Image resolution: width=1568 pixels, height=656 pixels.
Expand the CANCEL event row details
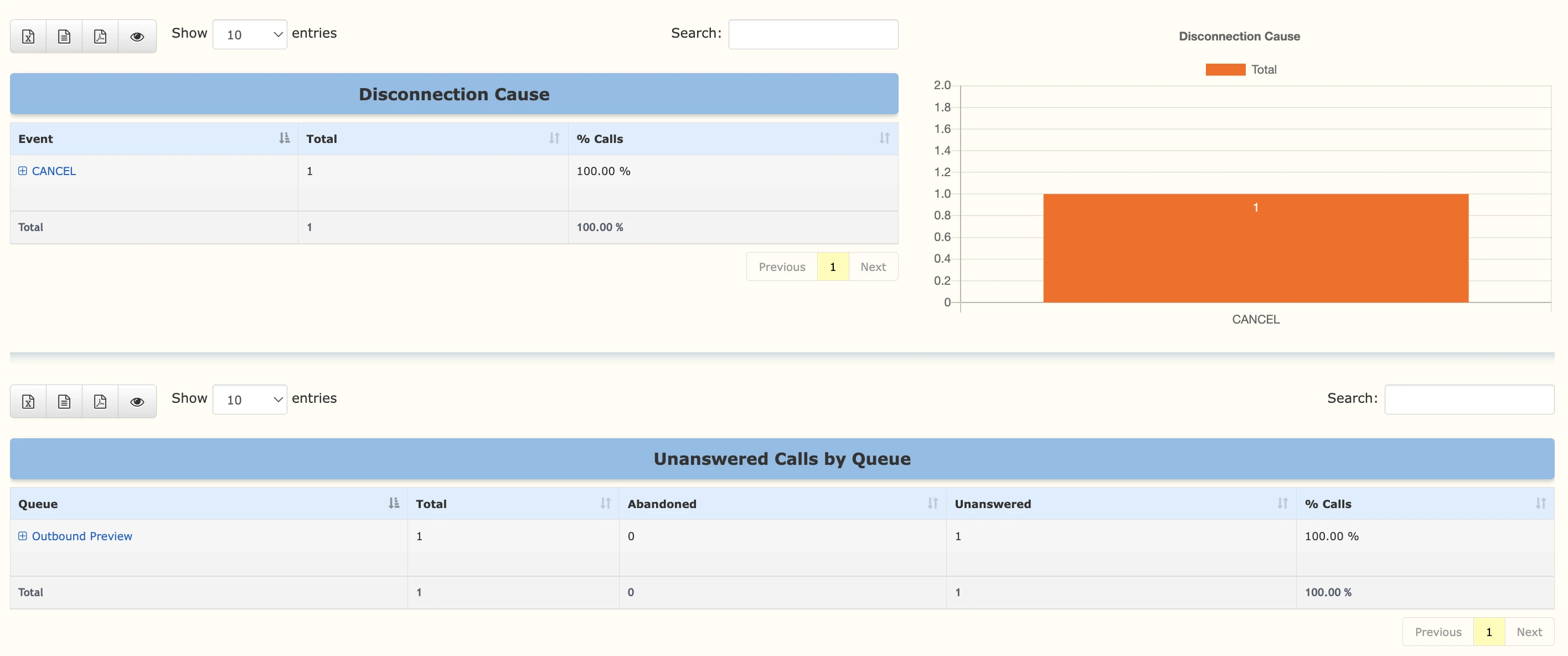(x=23, y=171)
